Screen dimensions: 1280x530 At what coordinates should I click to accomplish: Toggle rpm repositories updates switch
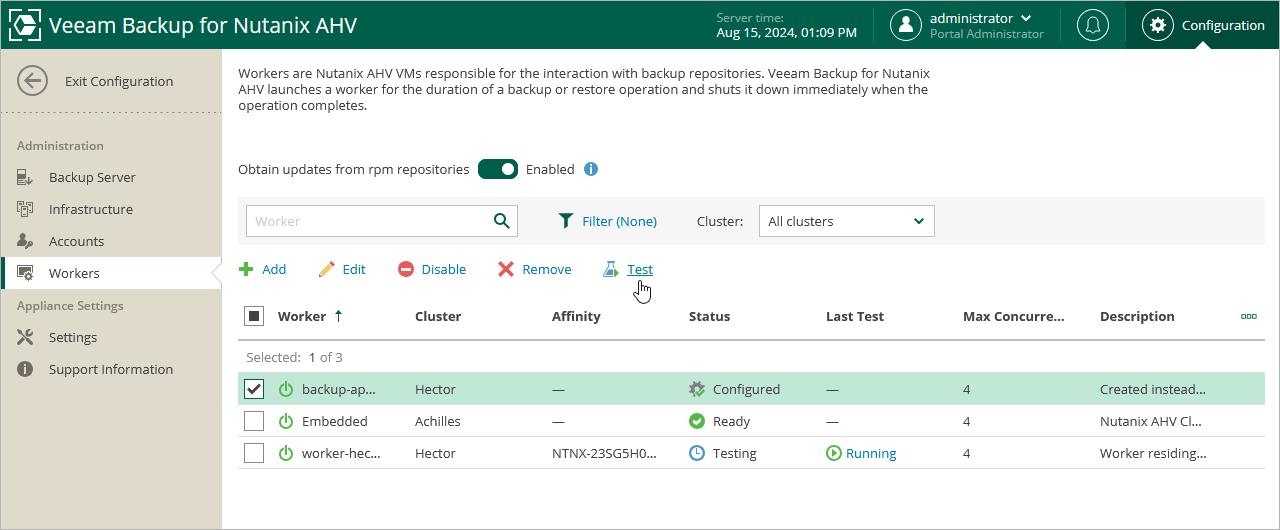[497, 169]
